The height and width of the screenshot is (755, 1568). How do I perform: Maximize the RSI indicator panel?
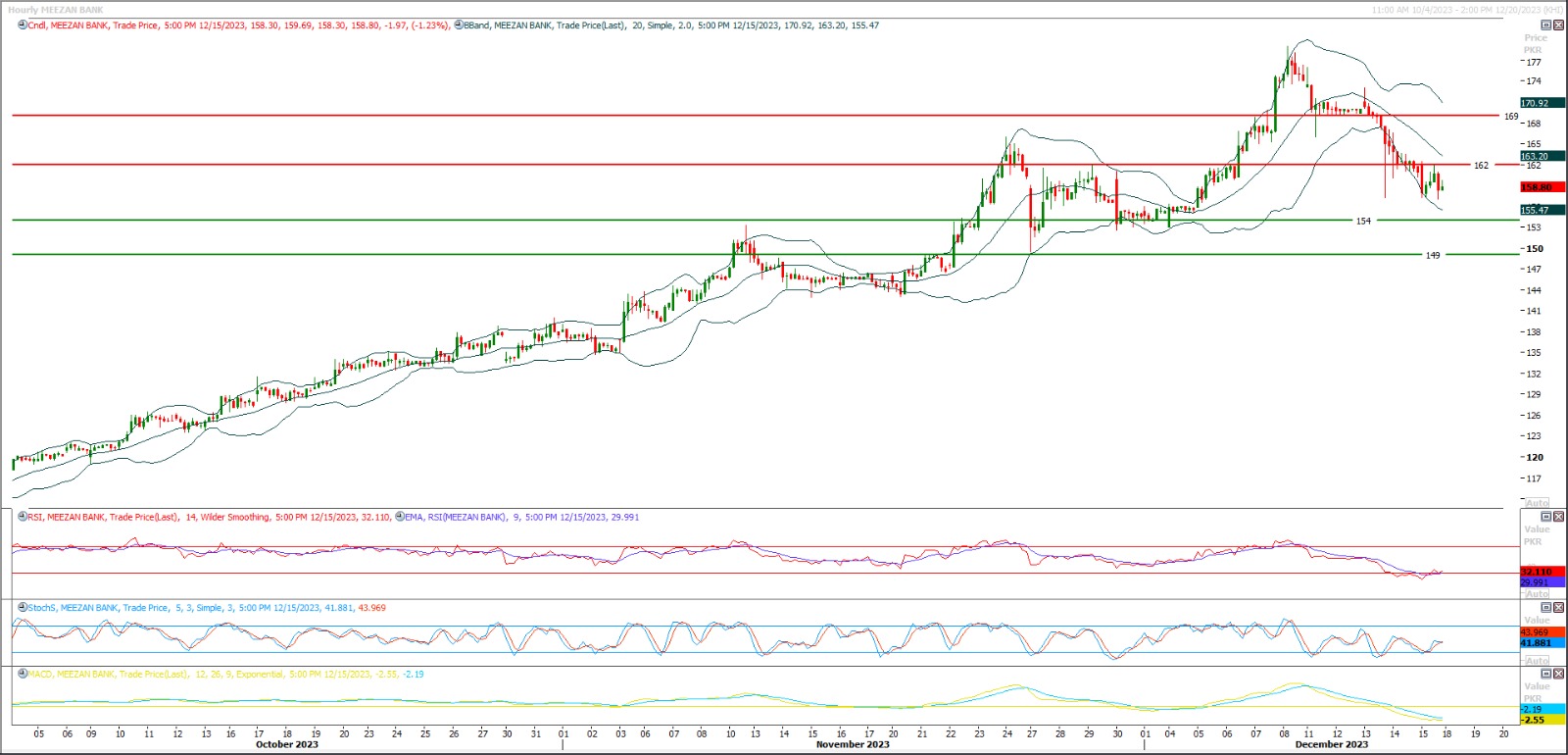pos(1546,517)
